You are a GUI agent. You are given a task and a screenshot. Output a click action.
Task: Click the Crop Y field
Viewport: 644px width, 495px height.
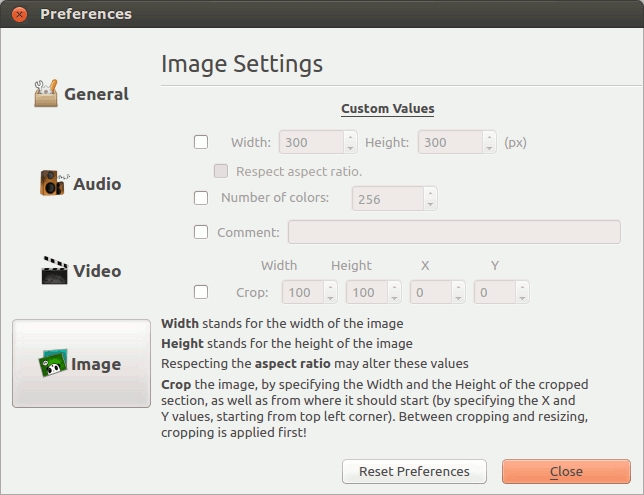click(495, 292)
